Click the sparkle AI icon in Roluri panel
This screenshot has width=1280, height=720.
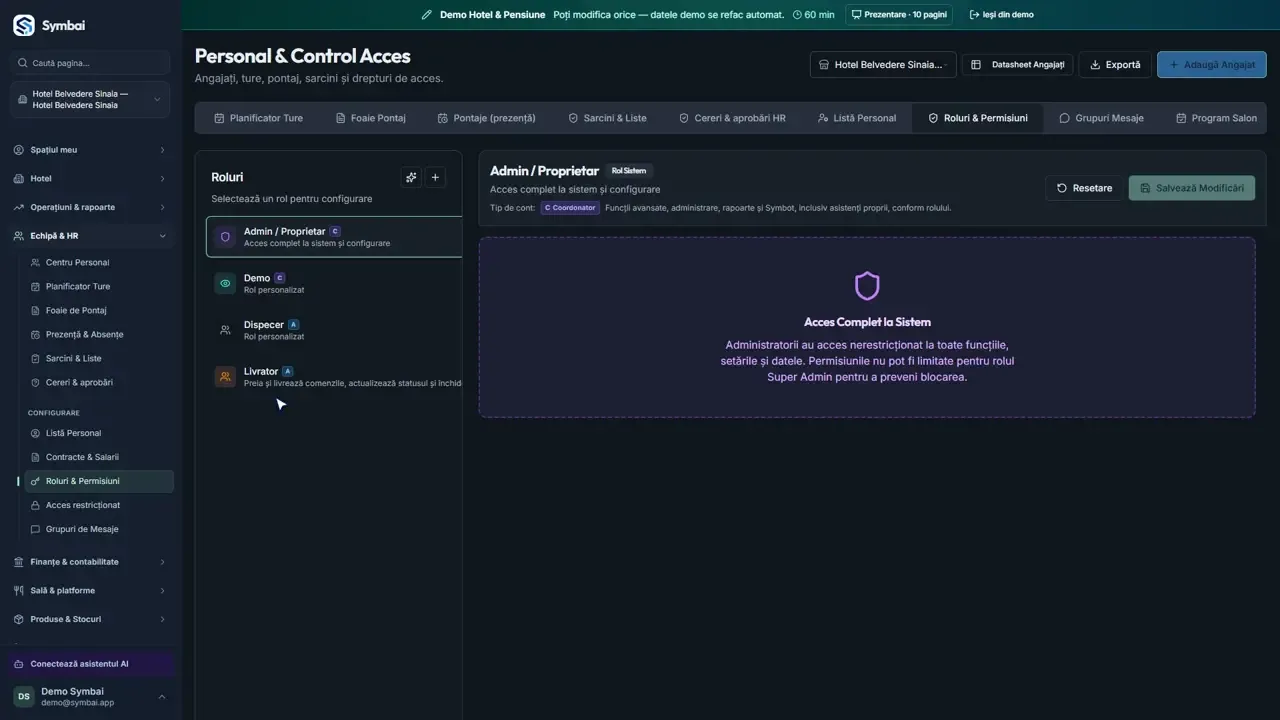point(411,177)
